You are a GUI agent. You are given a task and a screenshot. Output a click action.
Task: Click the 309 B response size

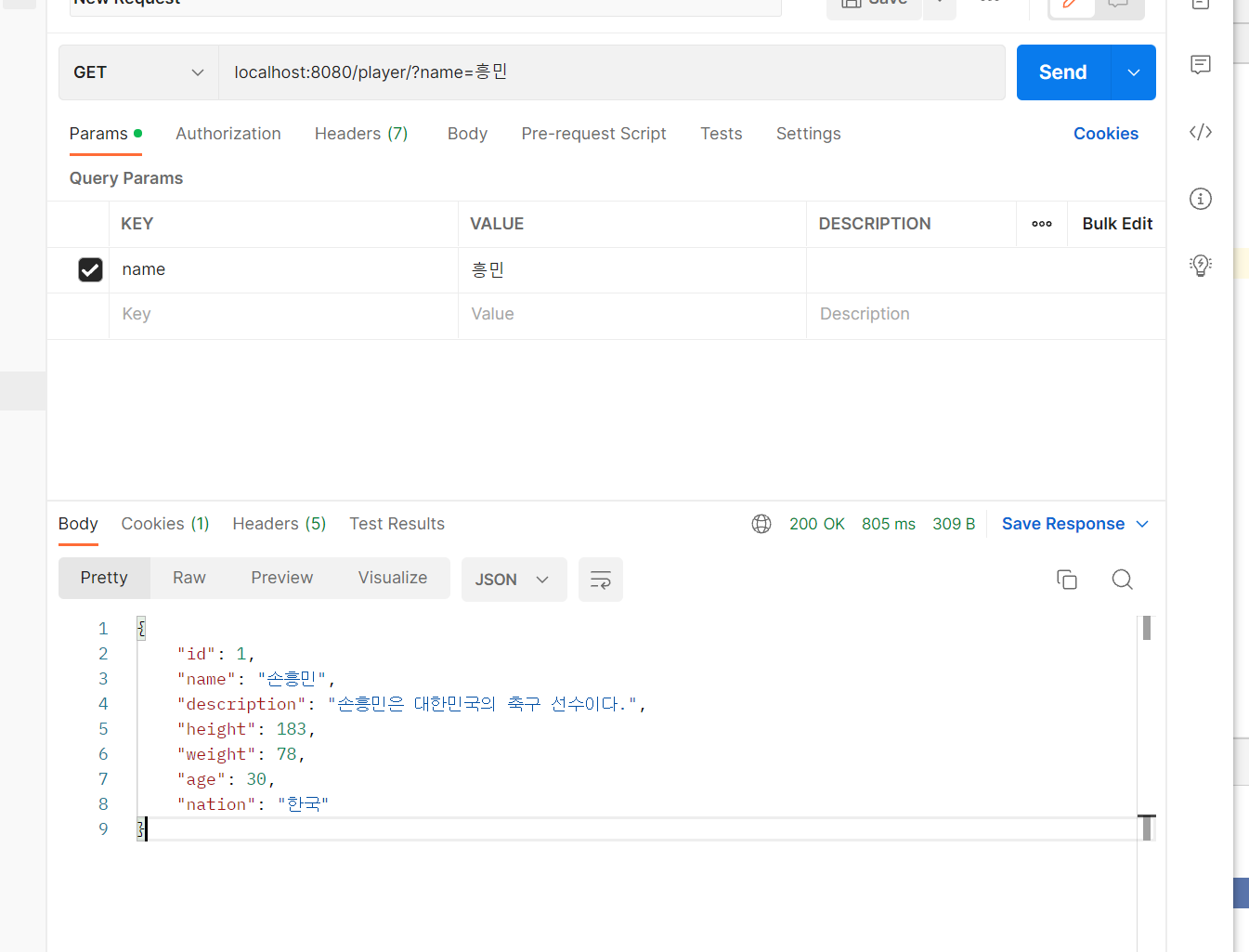point(954,524)
